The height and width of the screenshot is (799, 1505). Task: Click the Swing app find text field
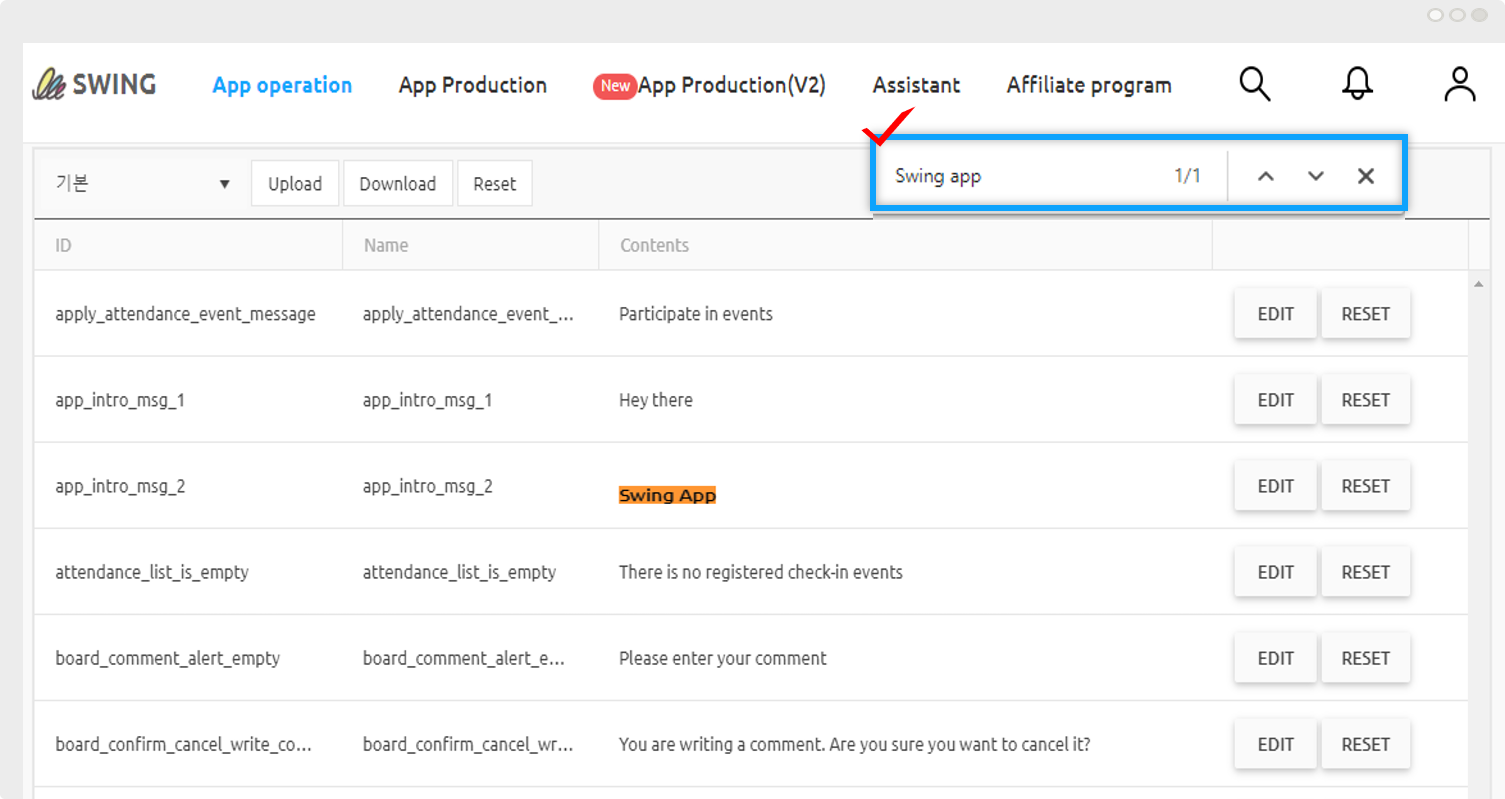[1020, 176]
